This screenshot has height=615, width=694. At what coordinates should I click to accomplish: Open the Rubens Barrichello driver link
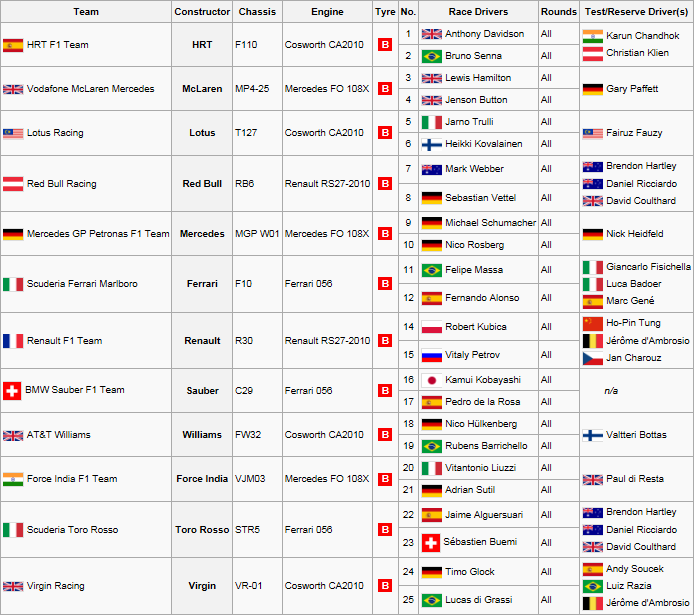click(486, 446)
